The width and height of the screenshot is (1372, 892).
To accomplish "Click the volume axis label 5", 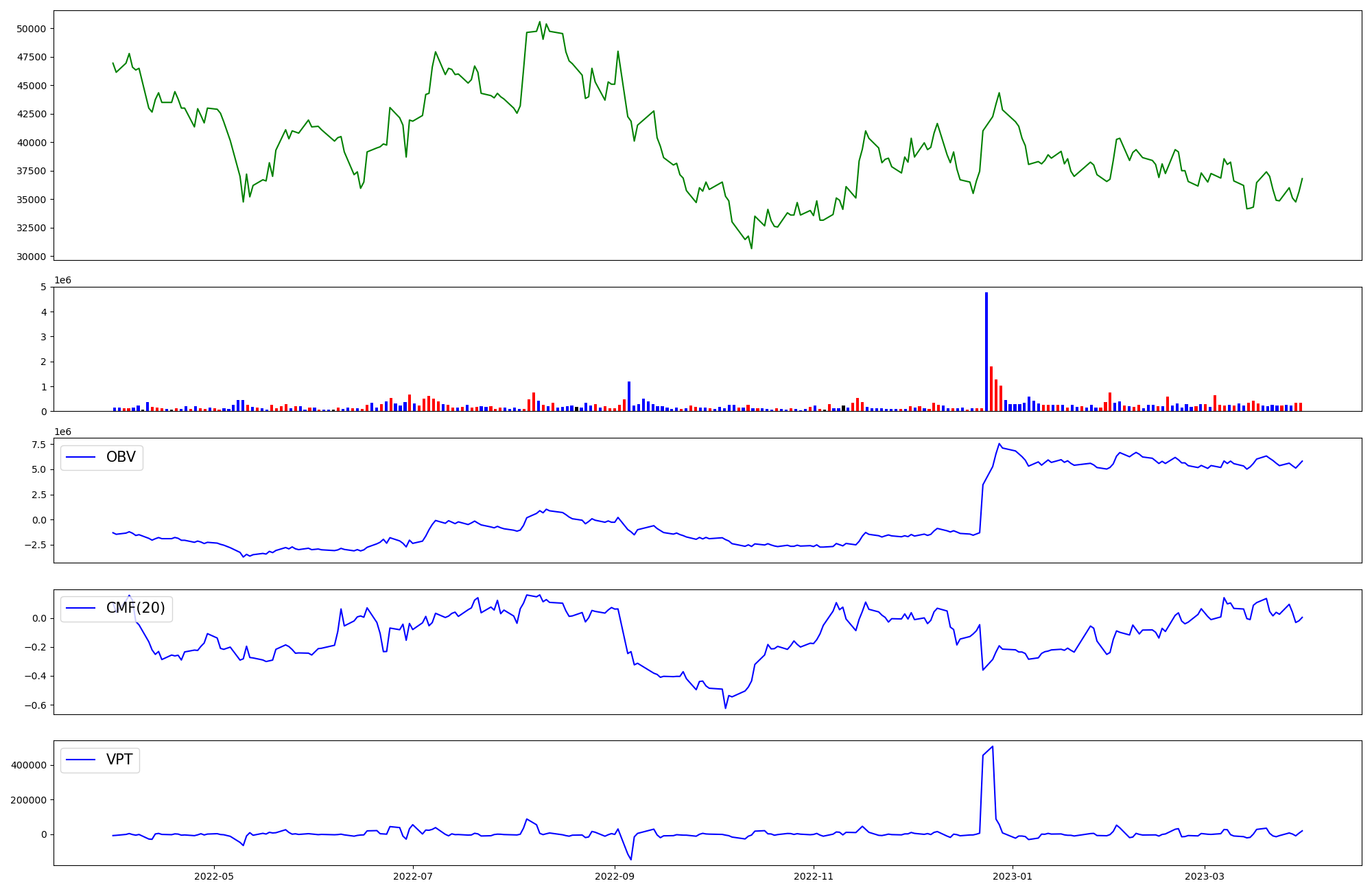I will coord(44,287).
